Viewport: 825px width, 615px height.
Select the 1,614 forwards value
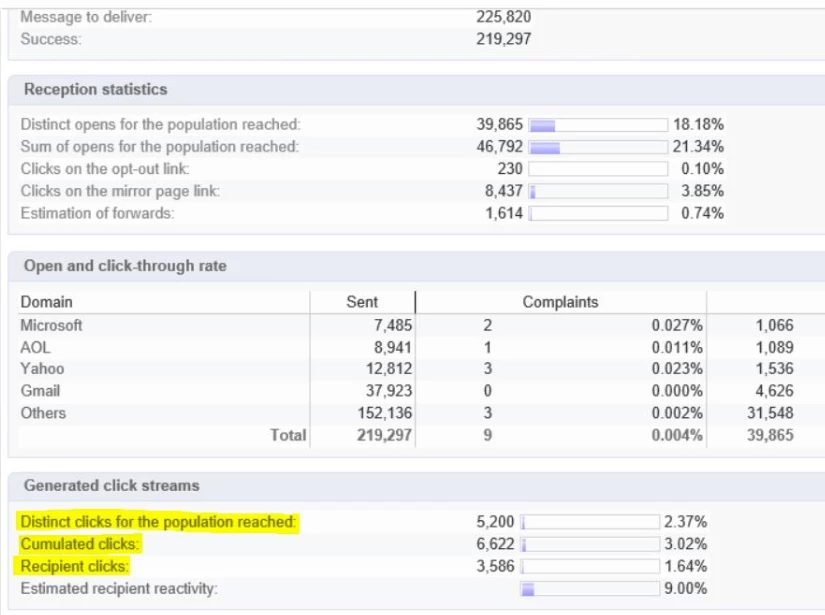(x=504, y=213)
